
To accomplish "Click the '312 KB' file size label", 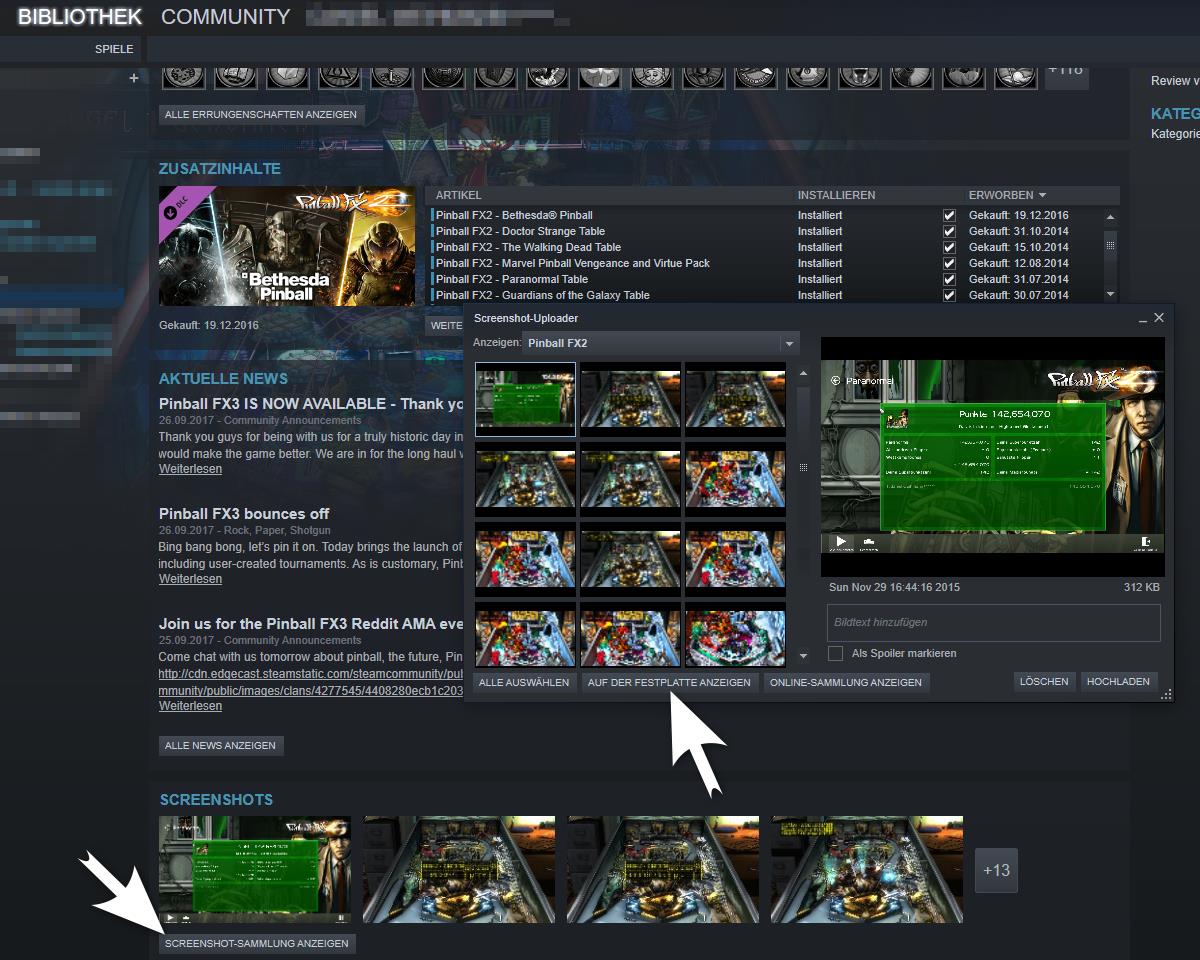I will click(x=1142, y=588).
